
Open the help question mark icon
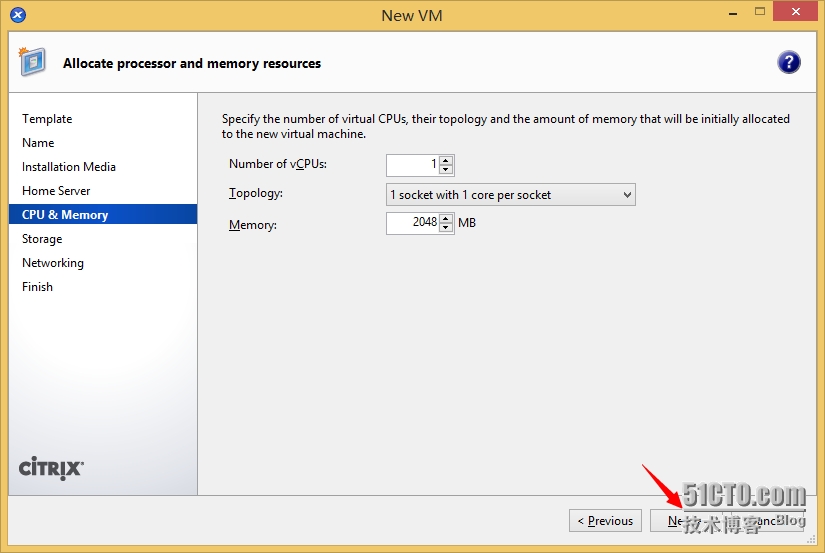pyautogui.click(x=788, y=63)
